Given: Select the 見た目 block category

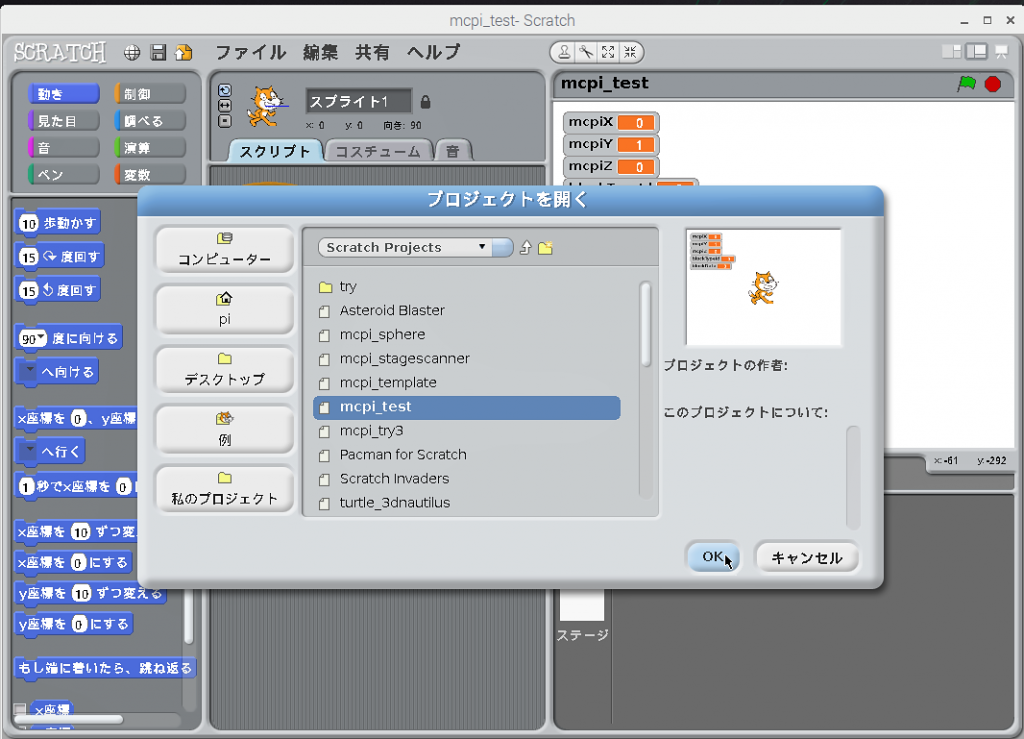Looking at the screenshot, I should [x=63, y=121].
